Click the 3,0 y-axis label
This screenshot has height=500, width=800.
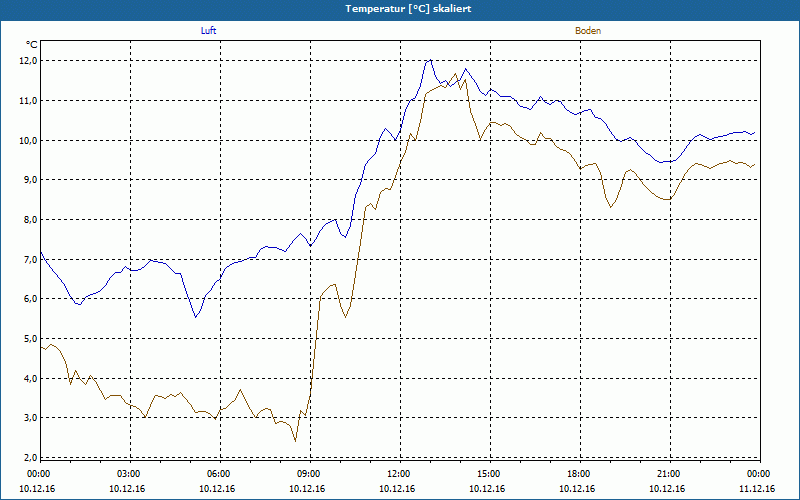click(x=31, y=417)
